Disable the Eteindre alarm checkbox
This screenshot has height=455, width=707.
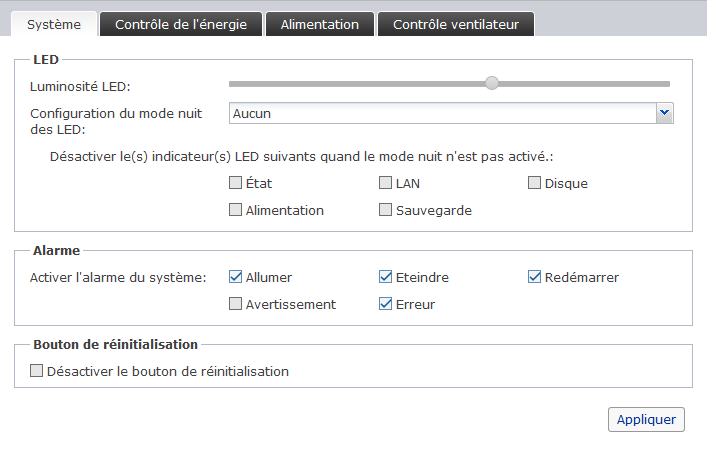coord(386,277)
